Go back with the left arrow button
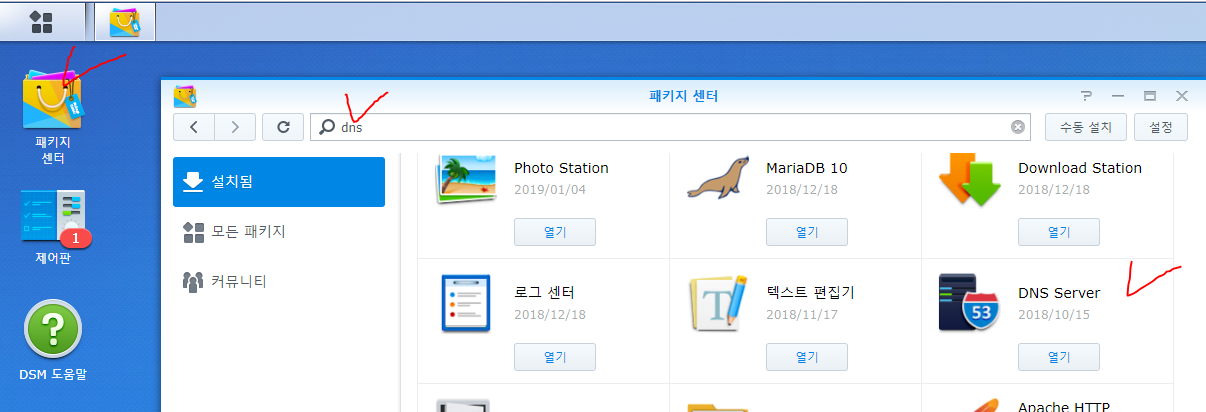Screen dimensions: 1206x412 pyautogui.click(x=194, y=127)
